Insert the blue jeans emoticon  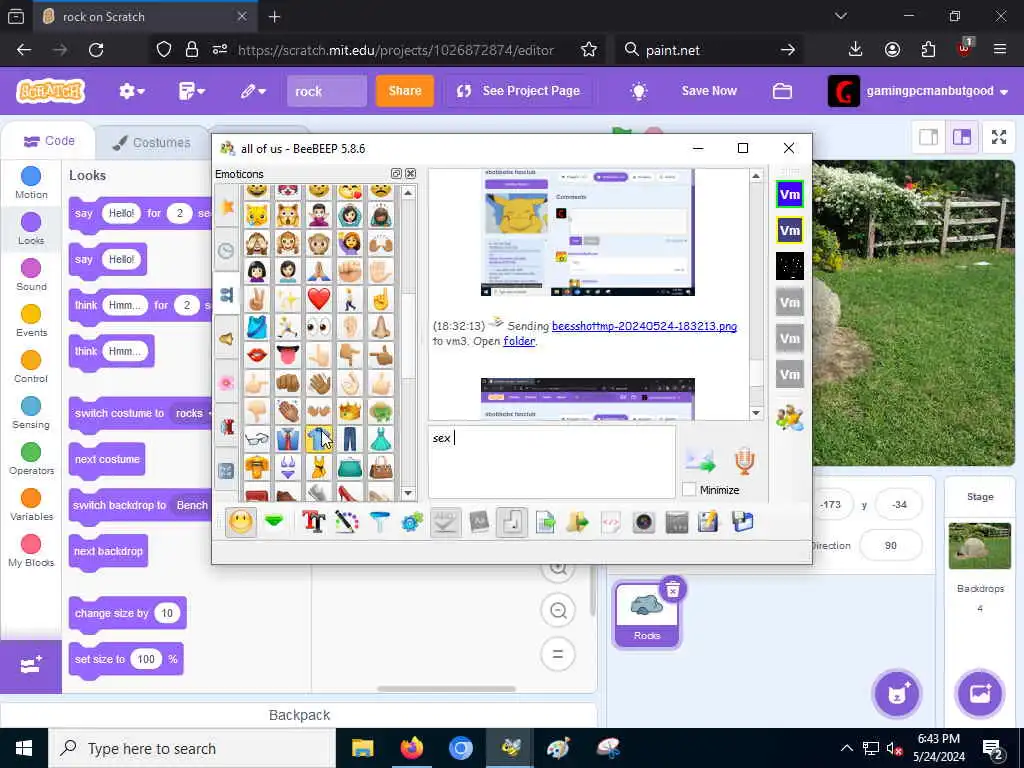click(x=349, y=439)
